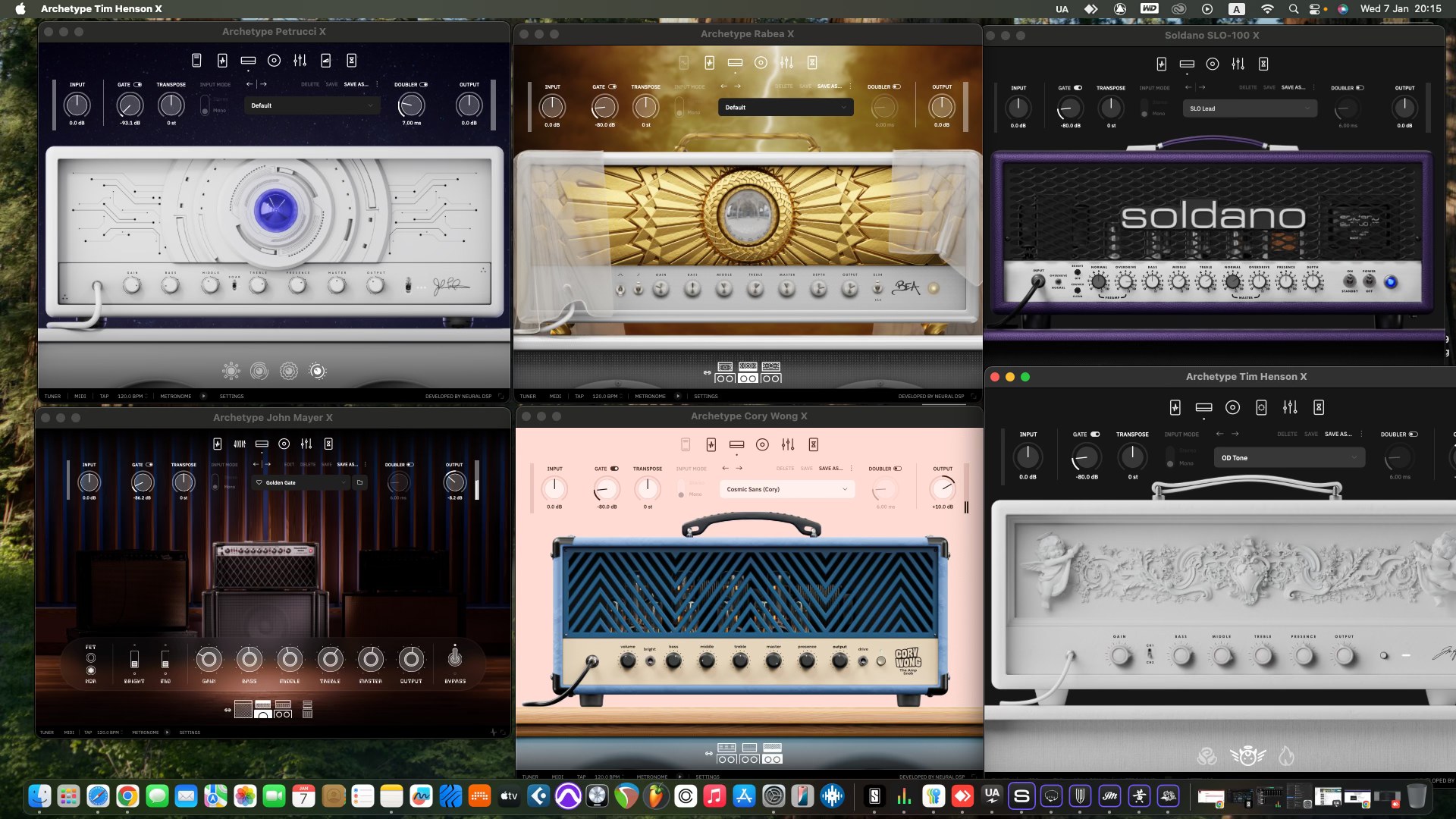The width and height of the screenshot is (1456, 819).
Task: Open the cab speaker section in Petrucci X
Action: coord(275,61)
